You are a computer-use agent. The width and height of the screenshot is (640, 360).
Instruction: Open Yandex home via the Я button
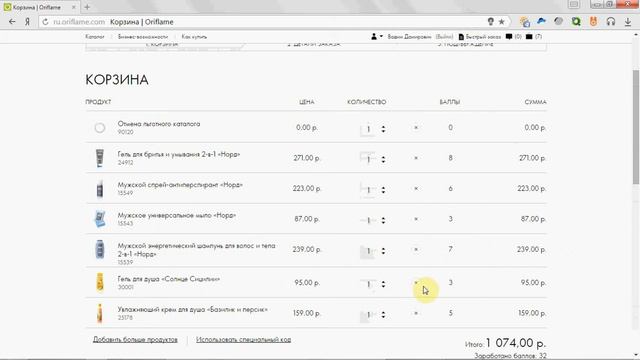click(x=27, y=22)
